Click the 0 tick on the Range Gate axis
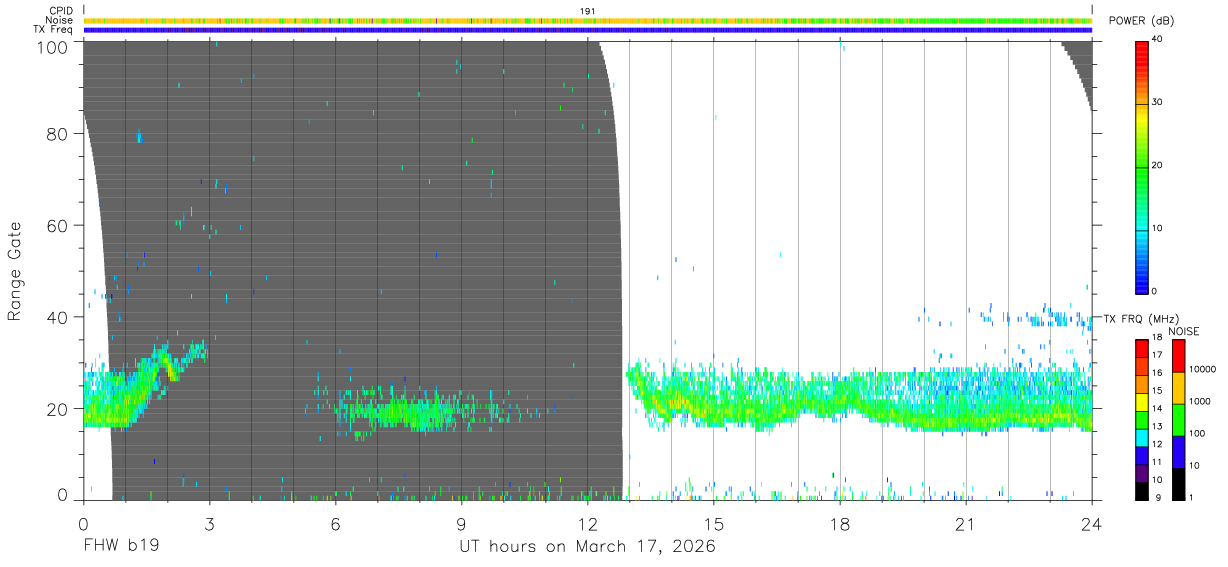1228x567 pixels. (62, 495)
